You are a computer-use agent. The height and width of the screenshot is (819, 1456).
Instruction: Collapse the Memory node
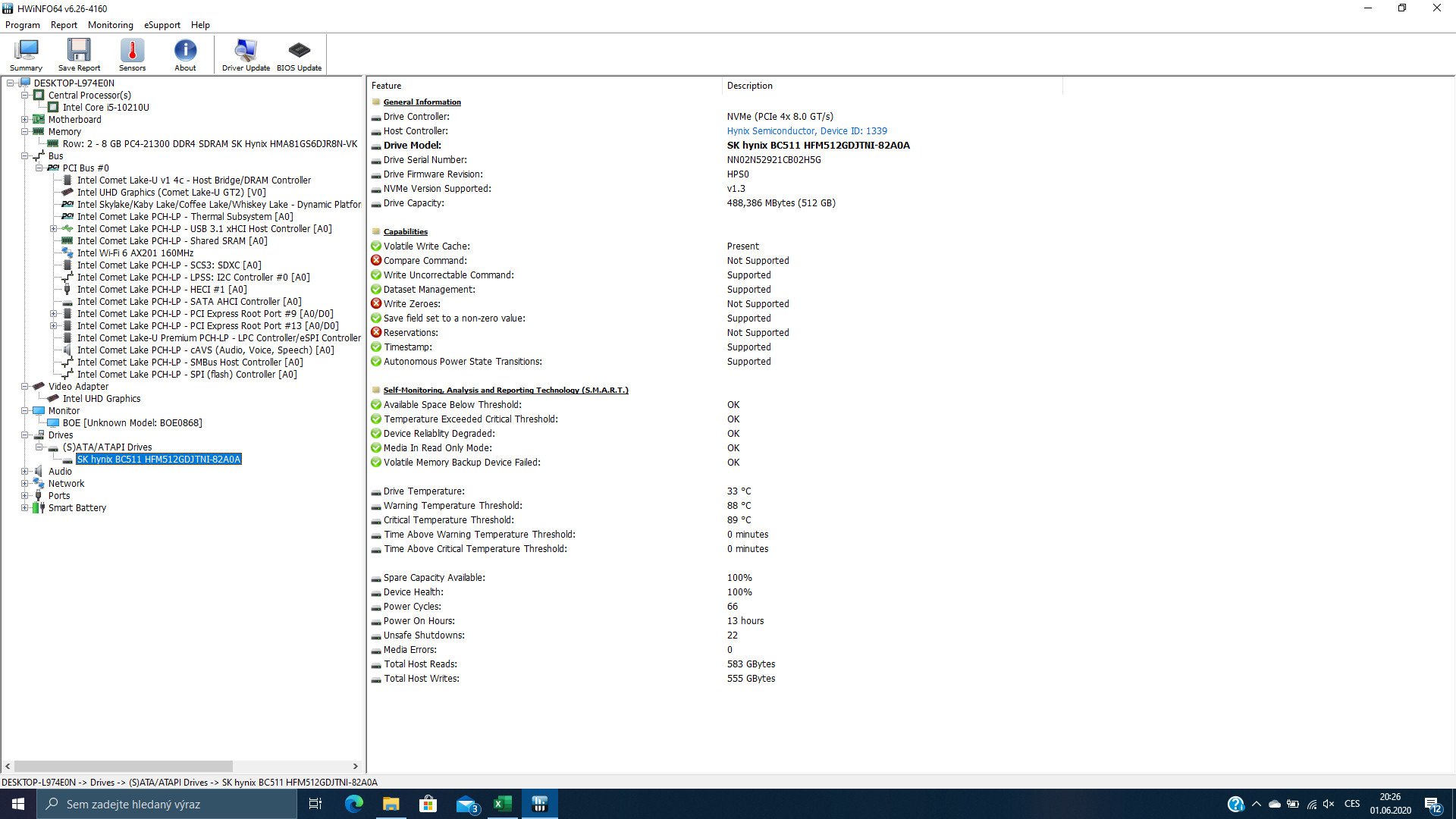point(25,132)
